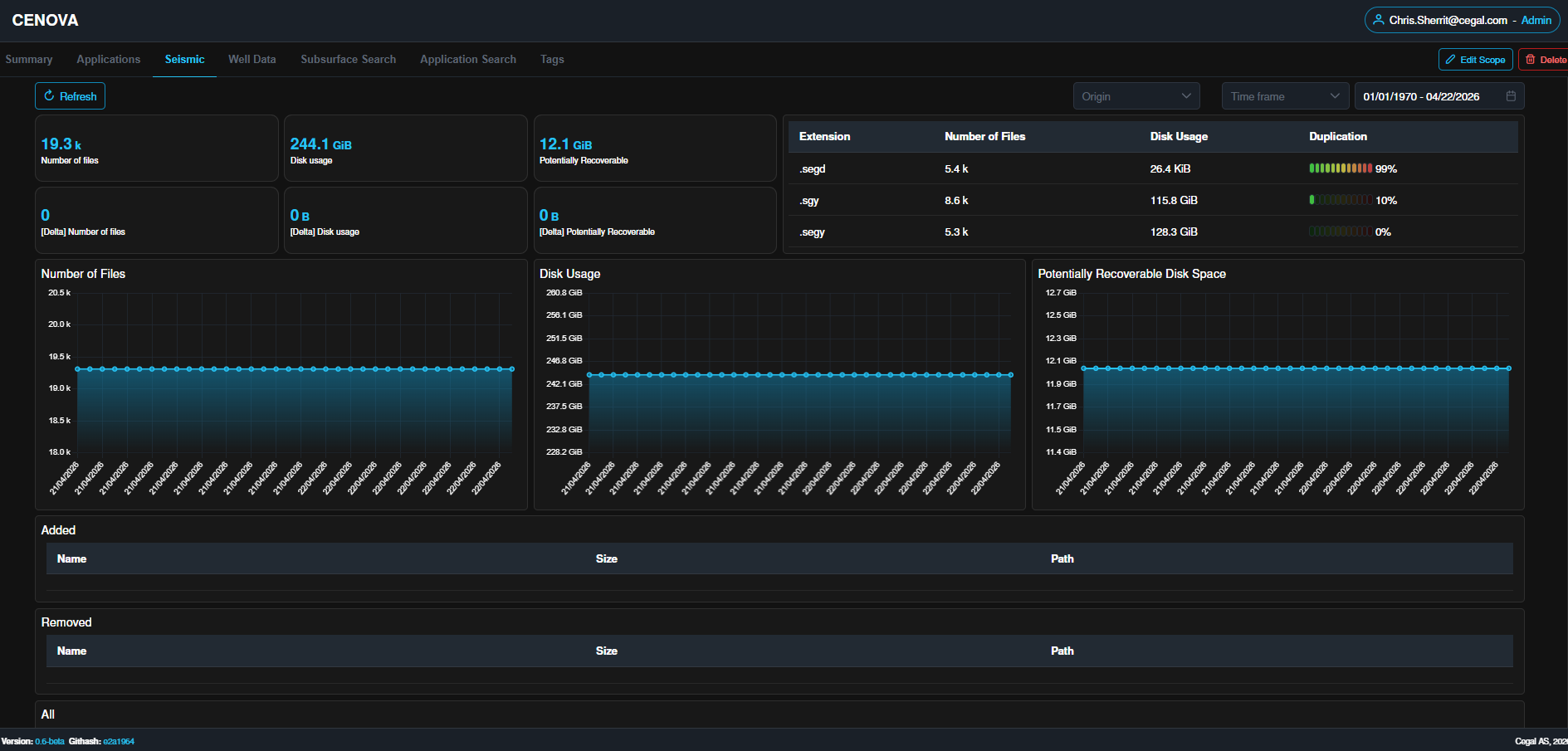Click the date range input field
The image size is (1568, 751).
[x=1439, y=96]
